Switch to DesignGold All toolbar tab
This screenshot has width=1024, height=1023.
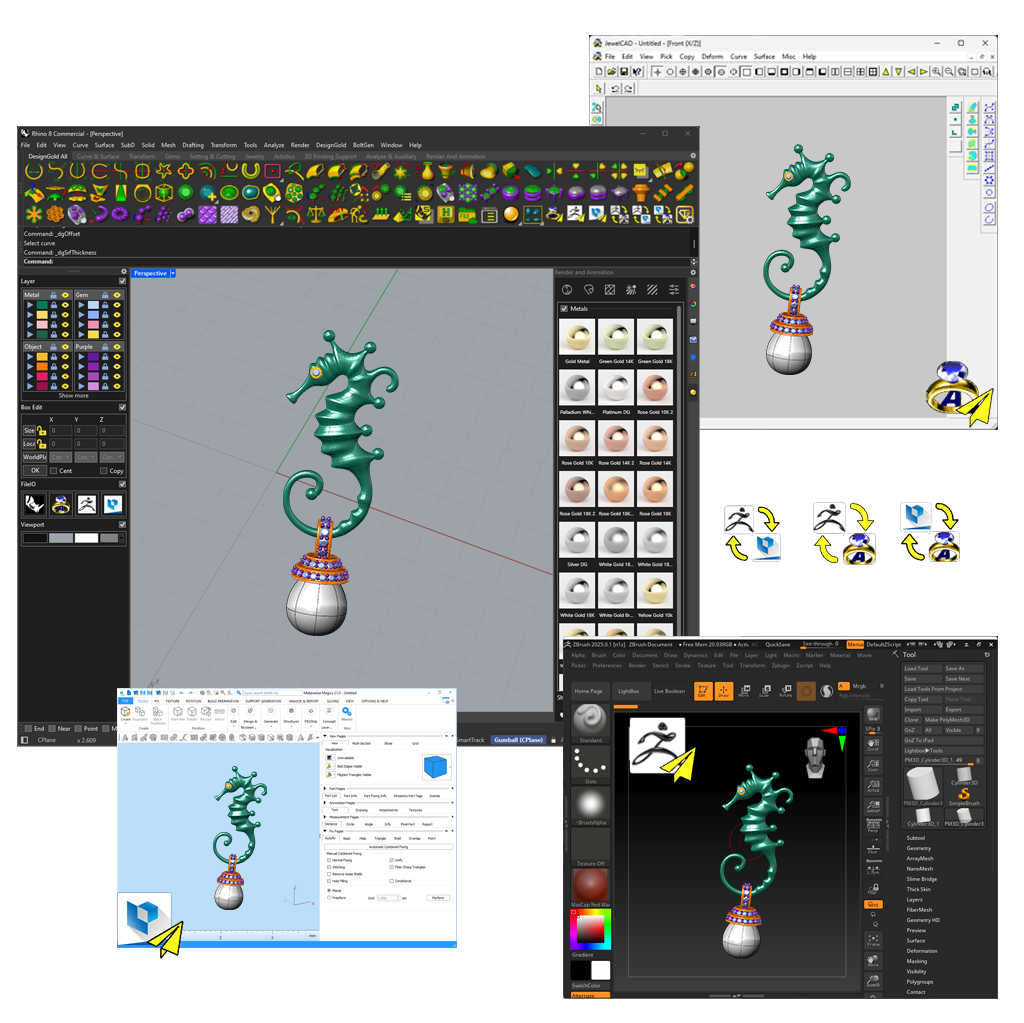48,156
